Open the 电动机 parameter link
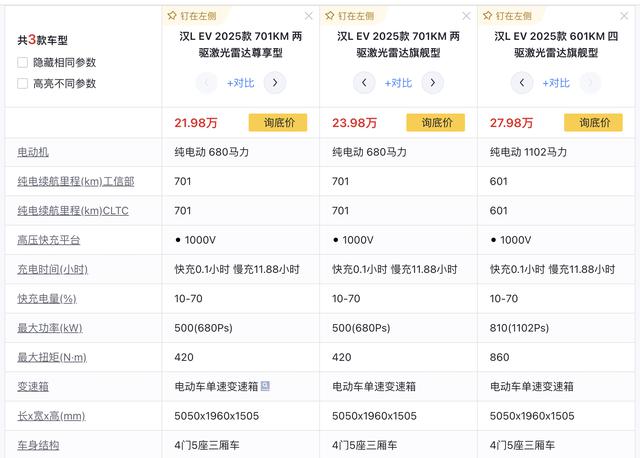 (33, 152)
